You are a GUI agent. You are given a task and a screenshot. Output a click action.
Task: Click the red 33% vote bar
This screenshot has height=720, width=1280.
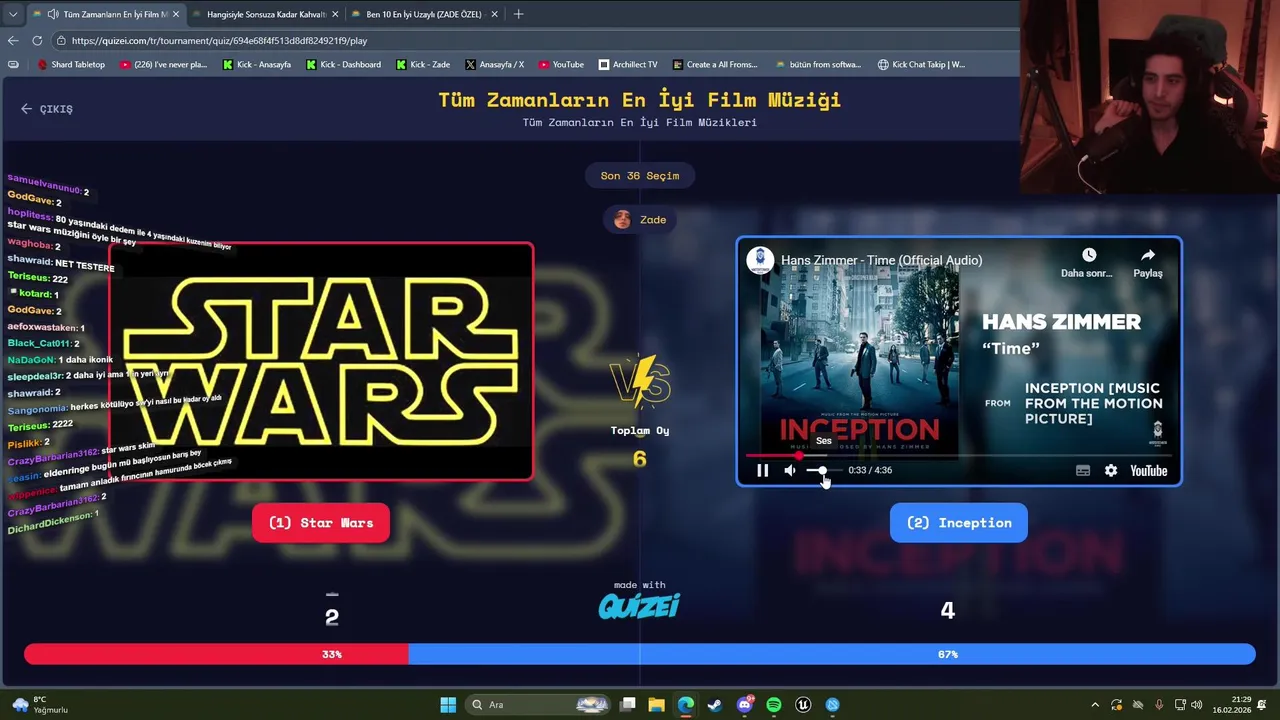coord(216,654)
